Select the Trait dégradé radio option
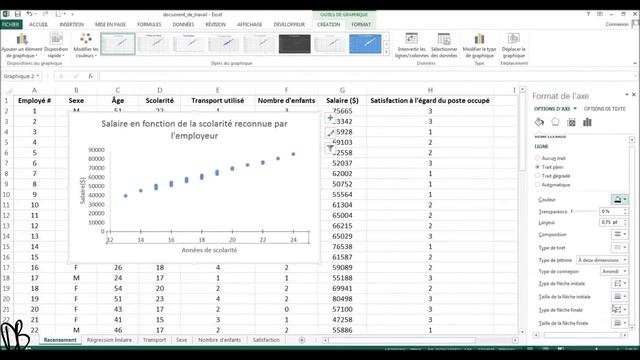 (538, 176)
